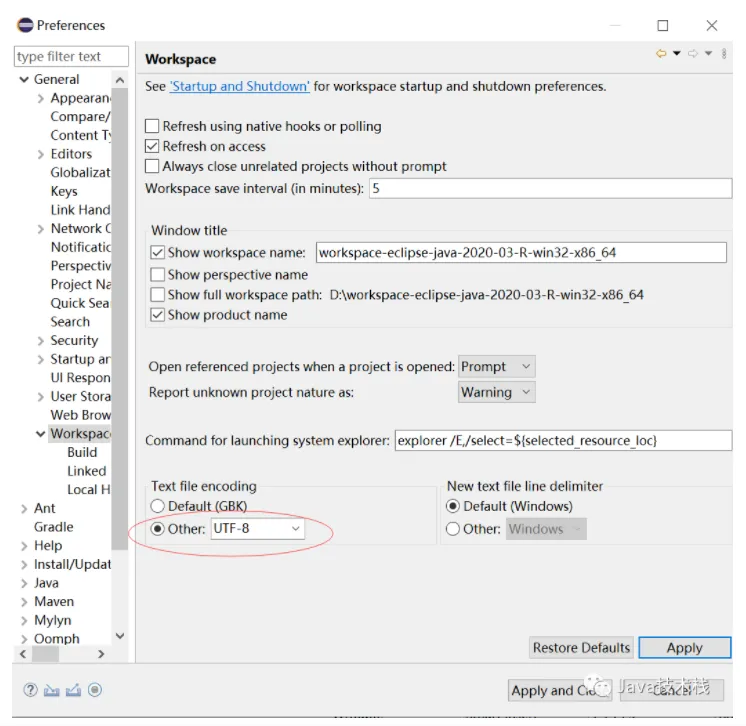Expand the Startup and Shutdown tree node
This screenshot has height=726, width=746.
[x=41, y=359]
